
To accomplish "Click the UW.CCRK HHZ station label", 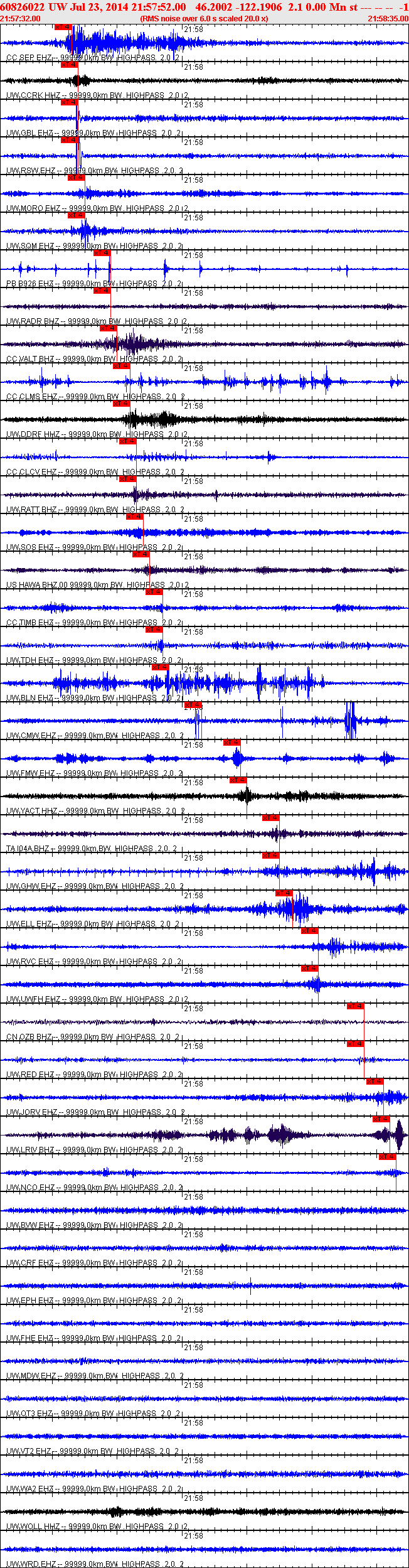I will click(x=33, y=95).
